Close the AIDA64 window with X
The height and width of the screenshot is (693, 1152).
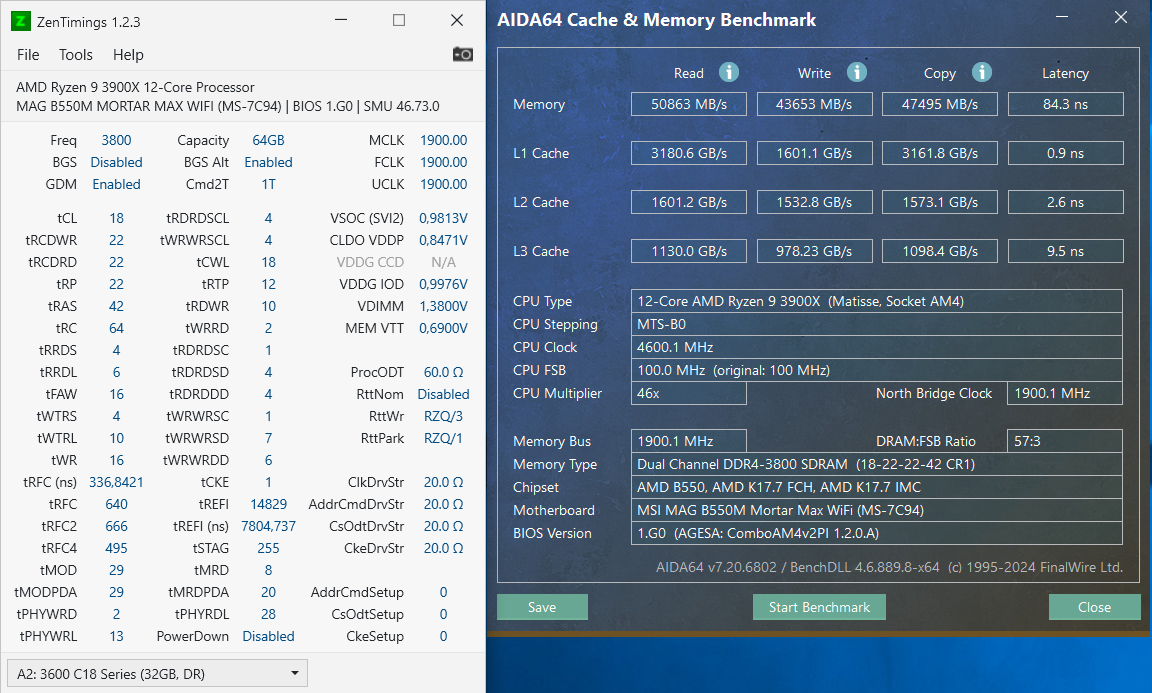coord(1120,17)
